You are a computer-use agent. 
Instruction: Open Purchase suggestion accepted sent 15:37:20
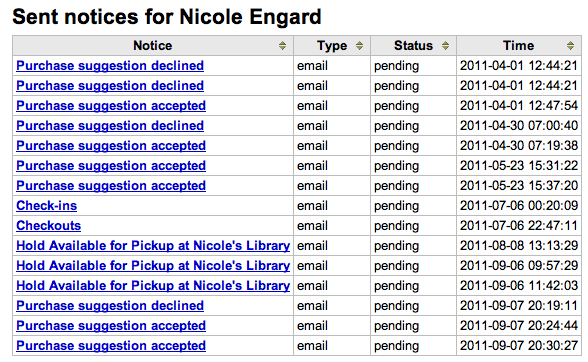[111, 186]
